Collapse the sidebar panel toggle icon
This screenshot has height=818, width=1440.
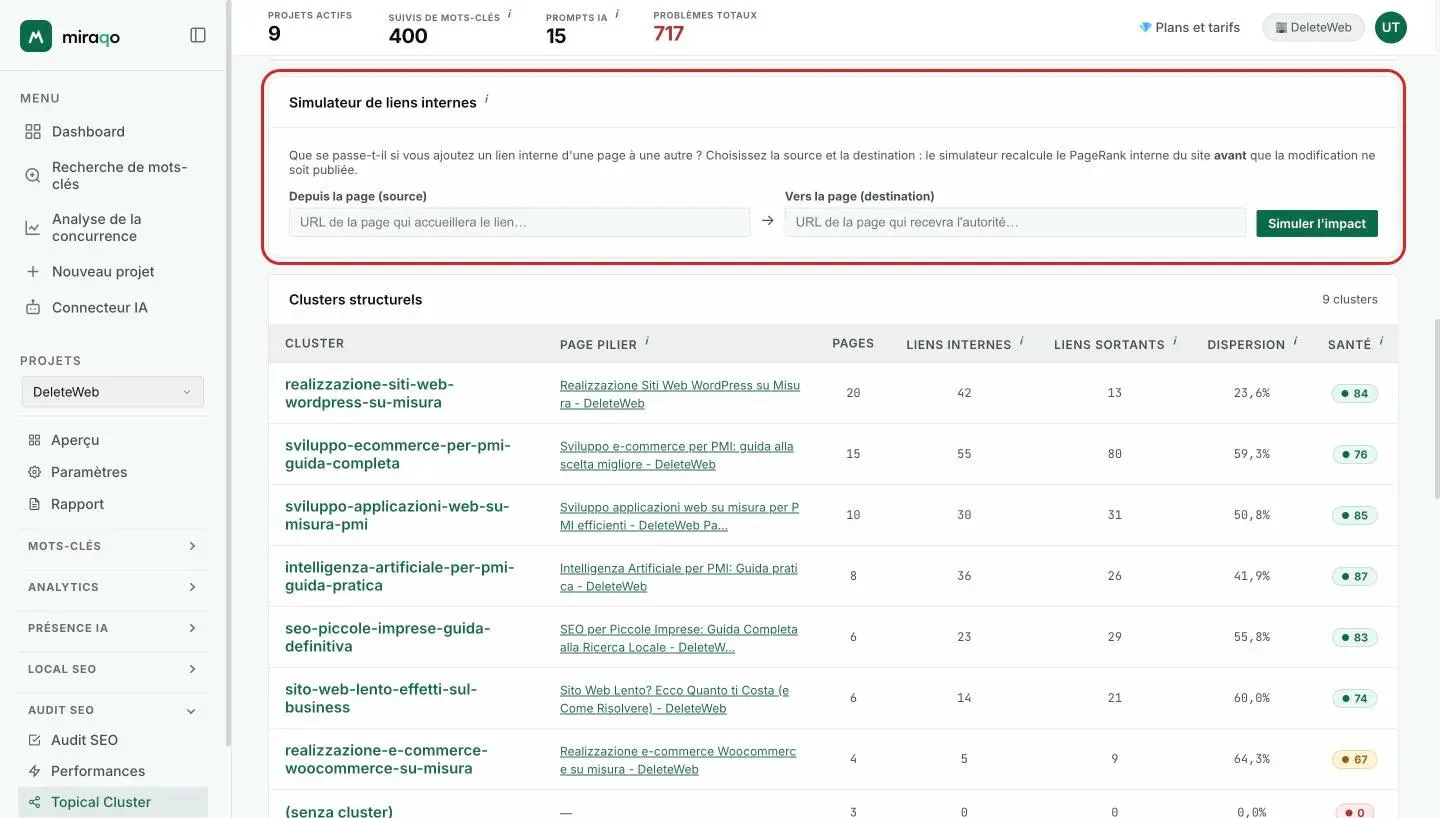[198, 35]
